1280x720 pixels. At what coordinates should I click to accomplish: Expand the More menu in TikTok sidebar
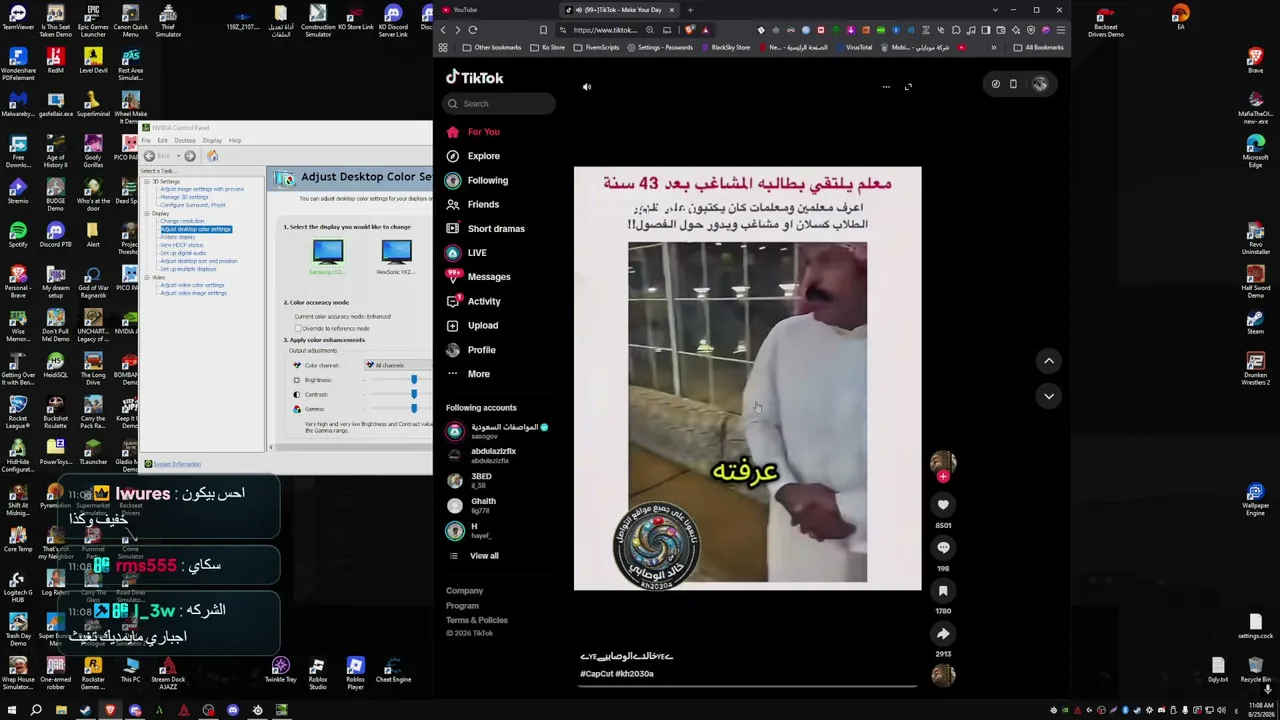pyautogui.click(x=468, y=374)
